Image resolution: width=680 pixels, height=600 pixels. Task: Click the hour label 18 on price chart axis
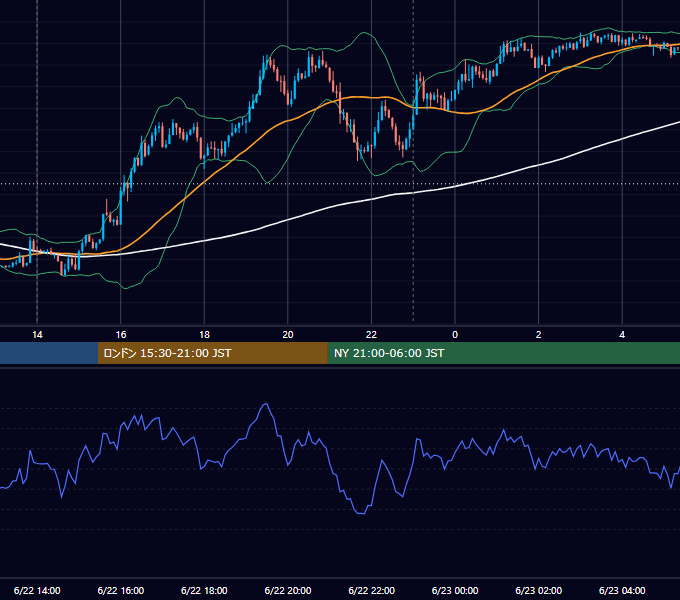point(204,335)
